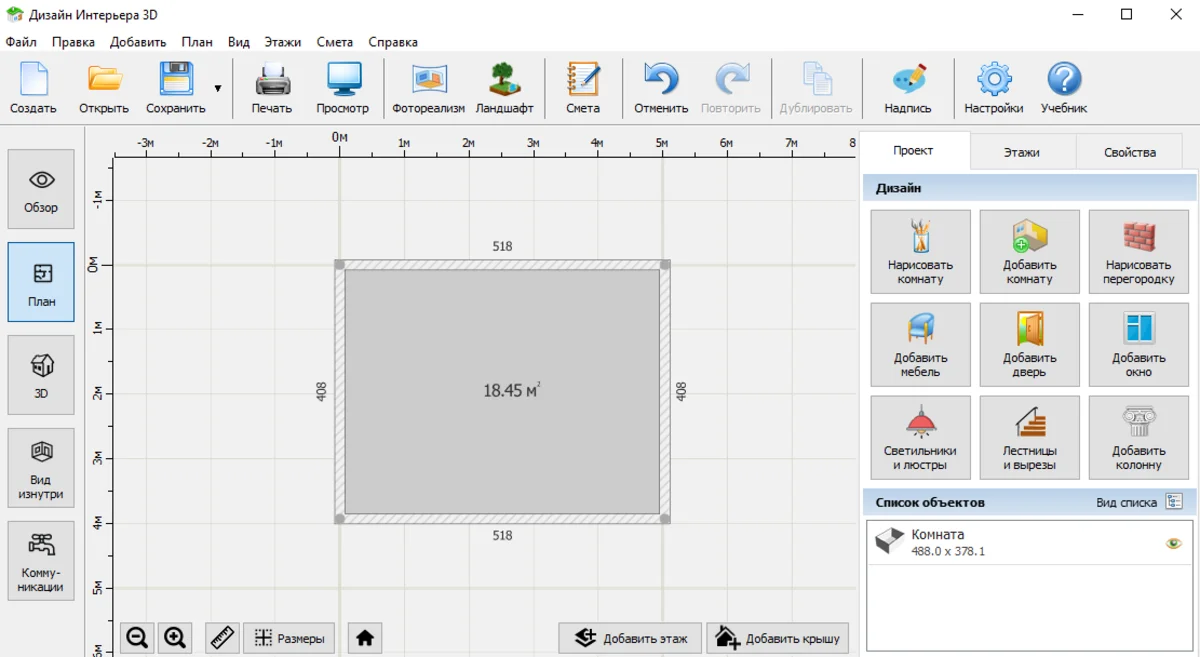This screenshot has width=1200, height=657.
Task: Click the Список объектов header
Action: [930, 502]
